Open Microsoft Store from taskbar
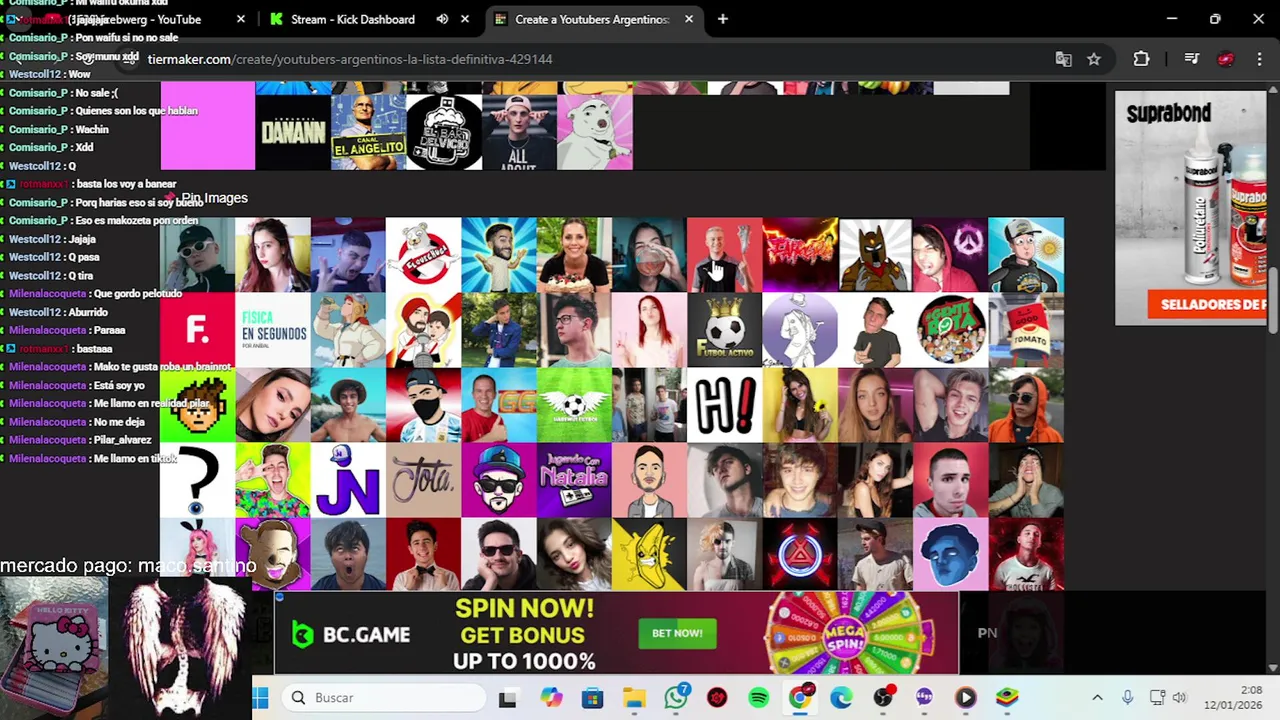 click(x=592, y=698)
